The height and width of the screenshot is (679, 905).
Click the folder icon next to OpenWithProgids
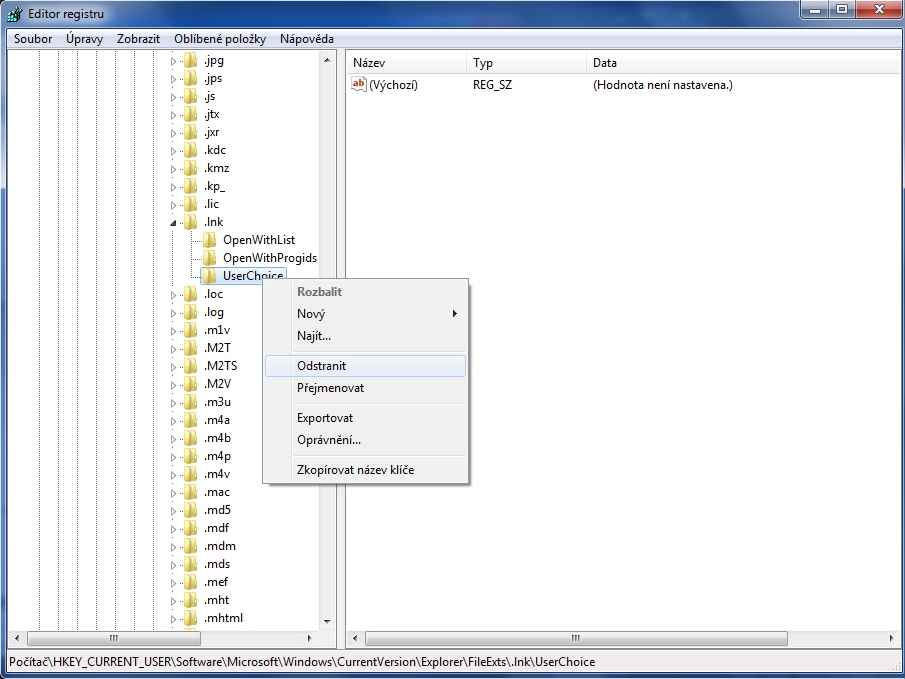point(209,258)
